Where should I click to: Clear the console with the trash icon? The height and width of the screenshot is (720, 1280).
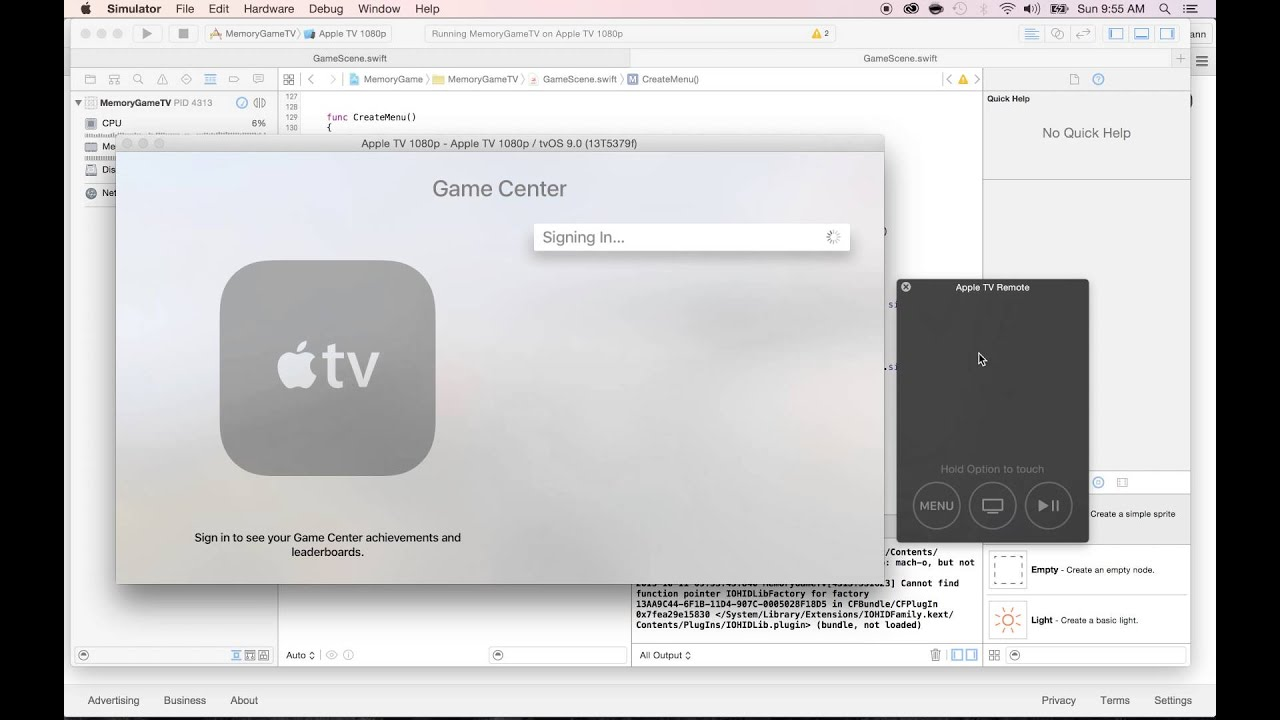(x=936, y=655)
